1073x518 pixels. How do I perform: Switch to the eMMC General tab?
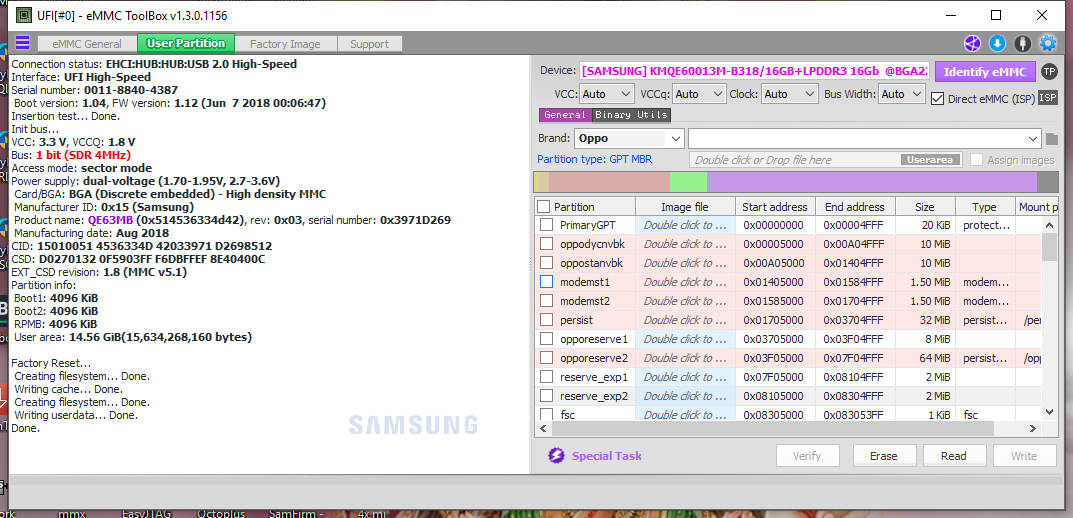tap(85, 44)
